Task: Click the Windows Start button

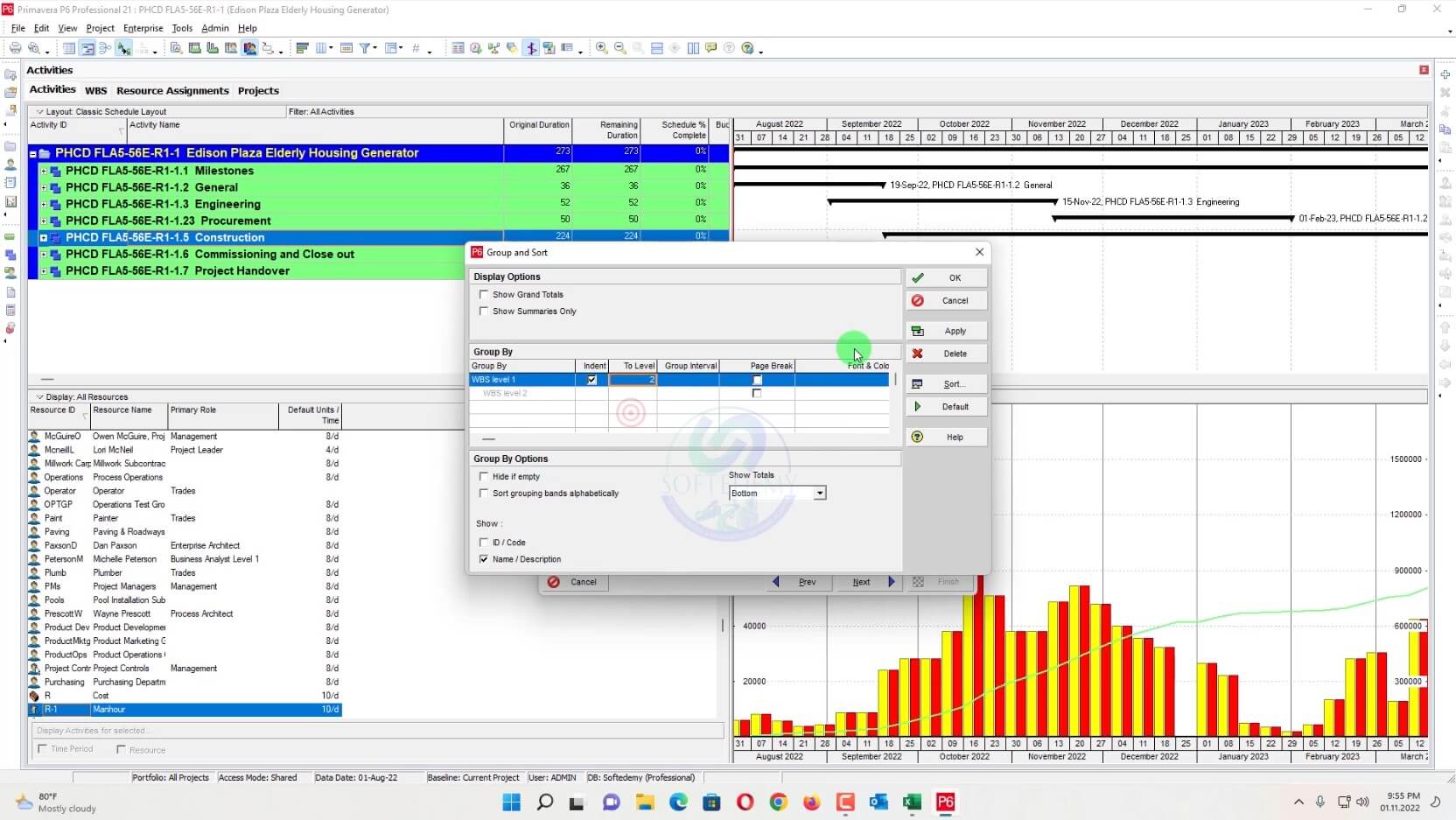Action: click(x=512, y=802)
